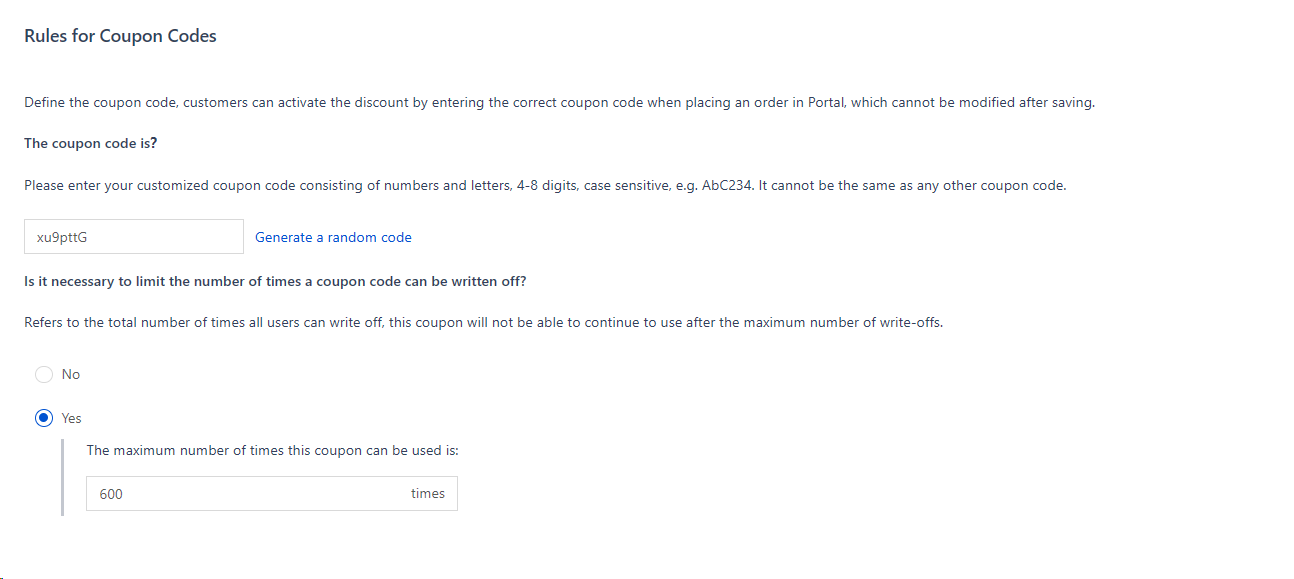This screenshot has width=1294, height=579.
Task: Select the No radio button
Action: (44, 374)
